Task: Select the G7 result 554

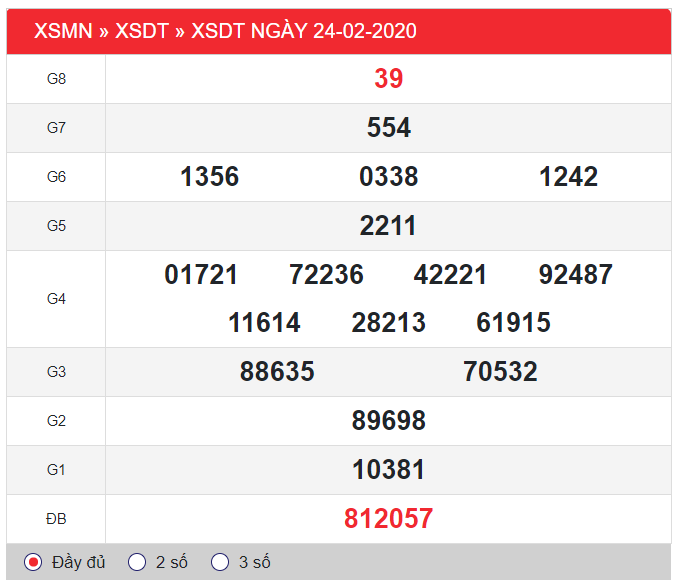Action: [x=388, y=128]
